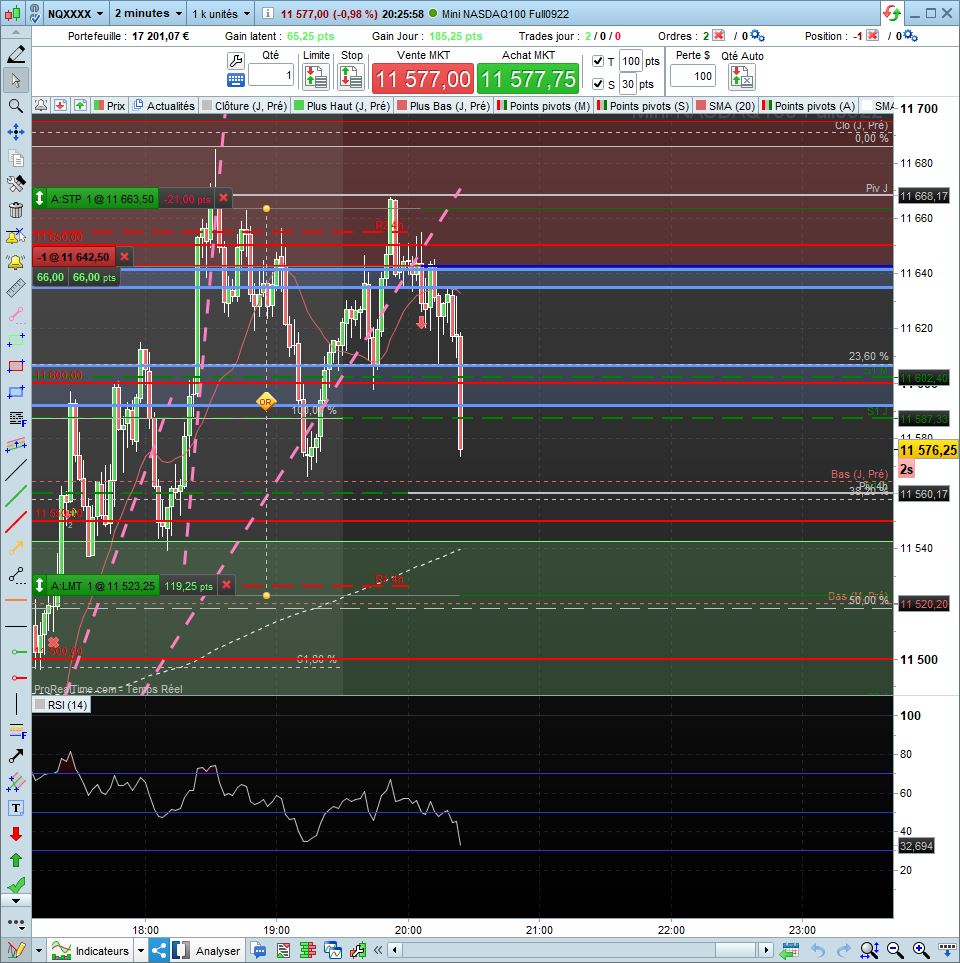Screen dimensions: 960x963
Task: Choose the red trend line tool
Action: (16, 522)
